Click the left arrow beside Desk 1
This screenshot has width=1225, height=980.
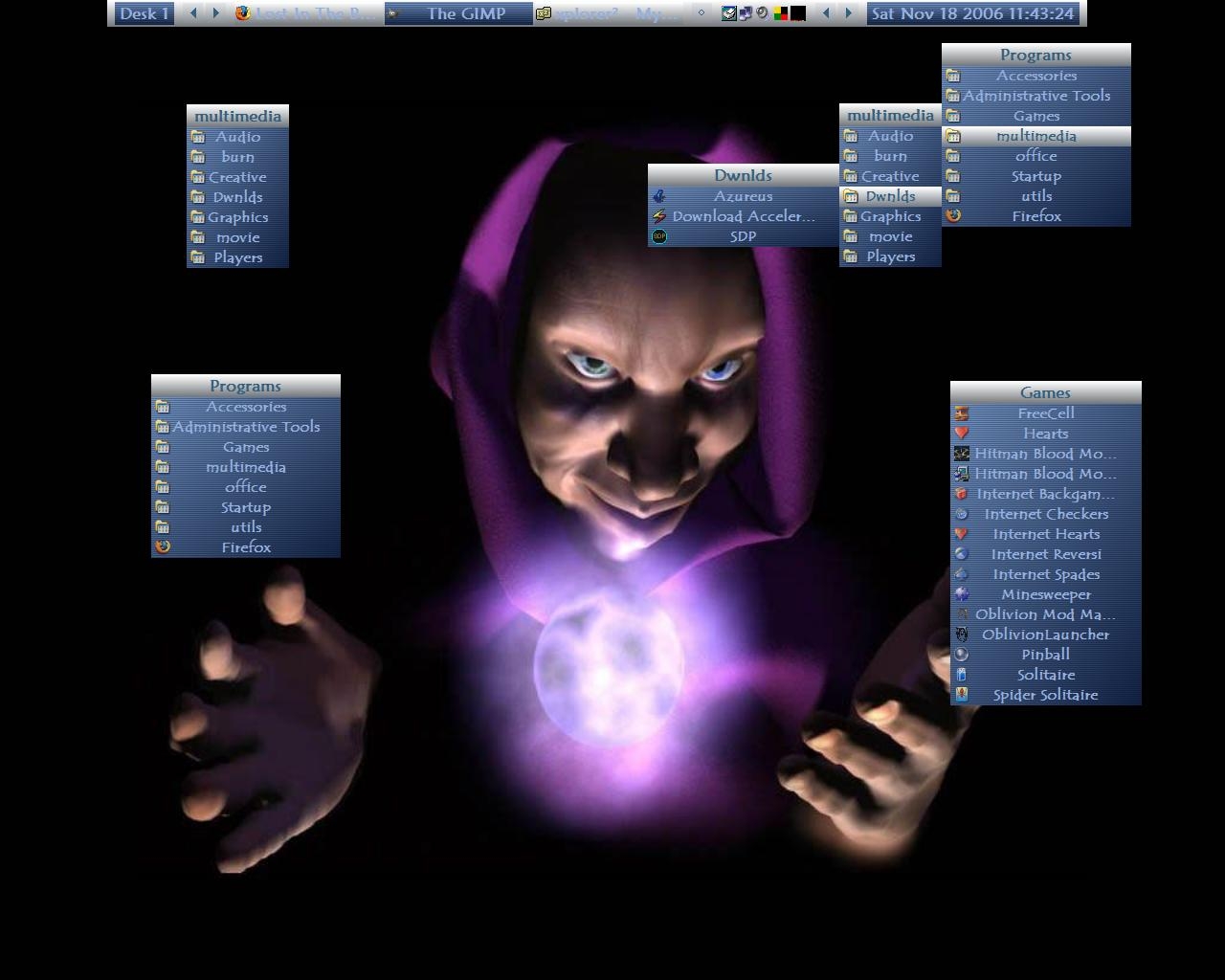click(194, 13)
